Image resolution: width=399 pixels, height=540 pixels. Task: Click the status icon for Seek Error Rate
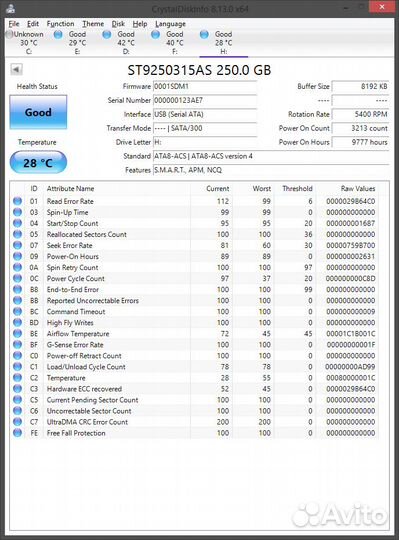pos(17,245)
